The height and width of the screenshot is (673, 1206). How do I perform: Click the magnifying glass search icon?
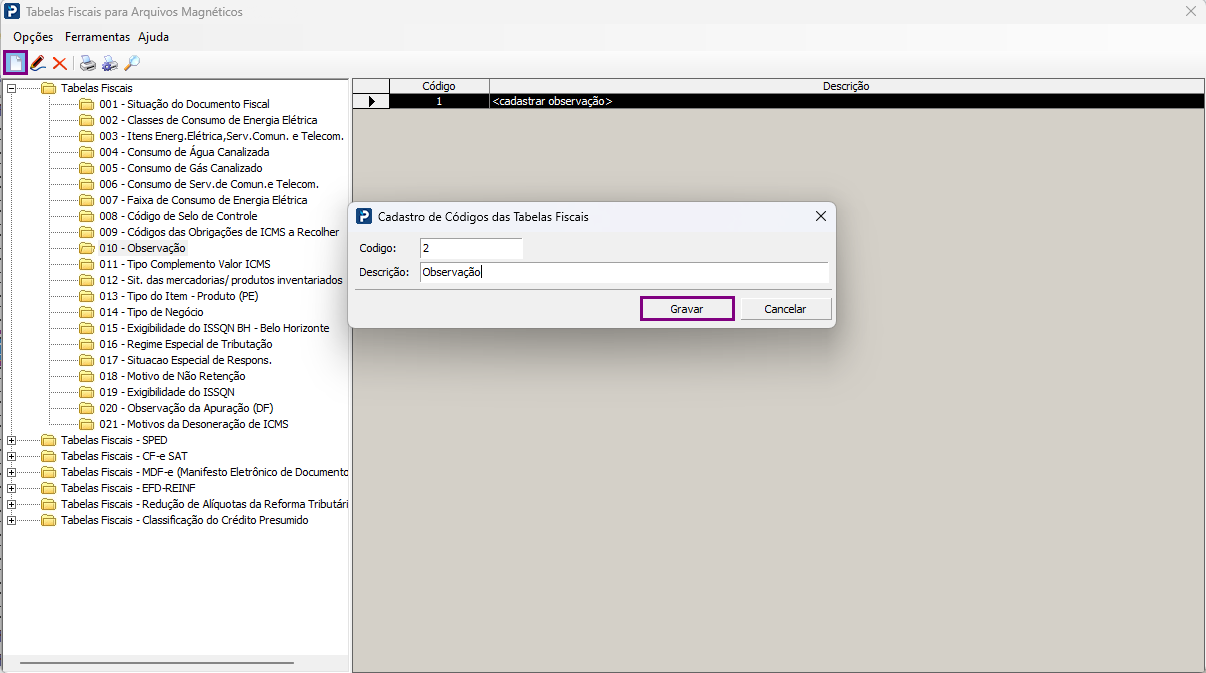tap(132, 63)
